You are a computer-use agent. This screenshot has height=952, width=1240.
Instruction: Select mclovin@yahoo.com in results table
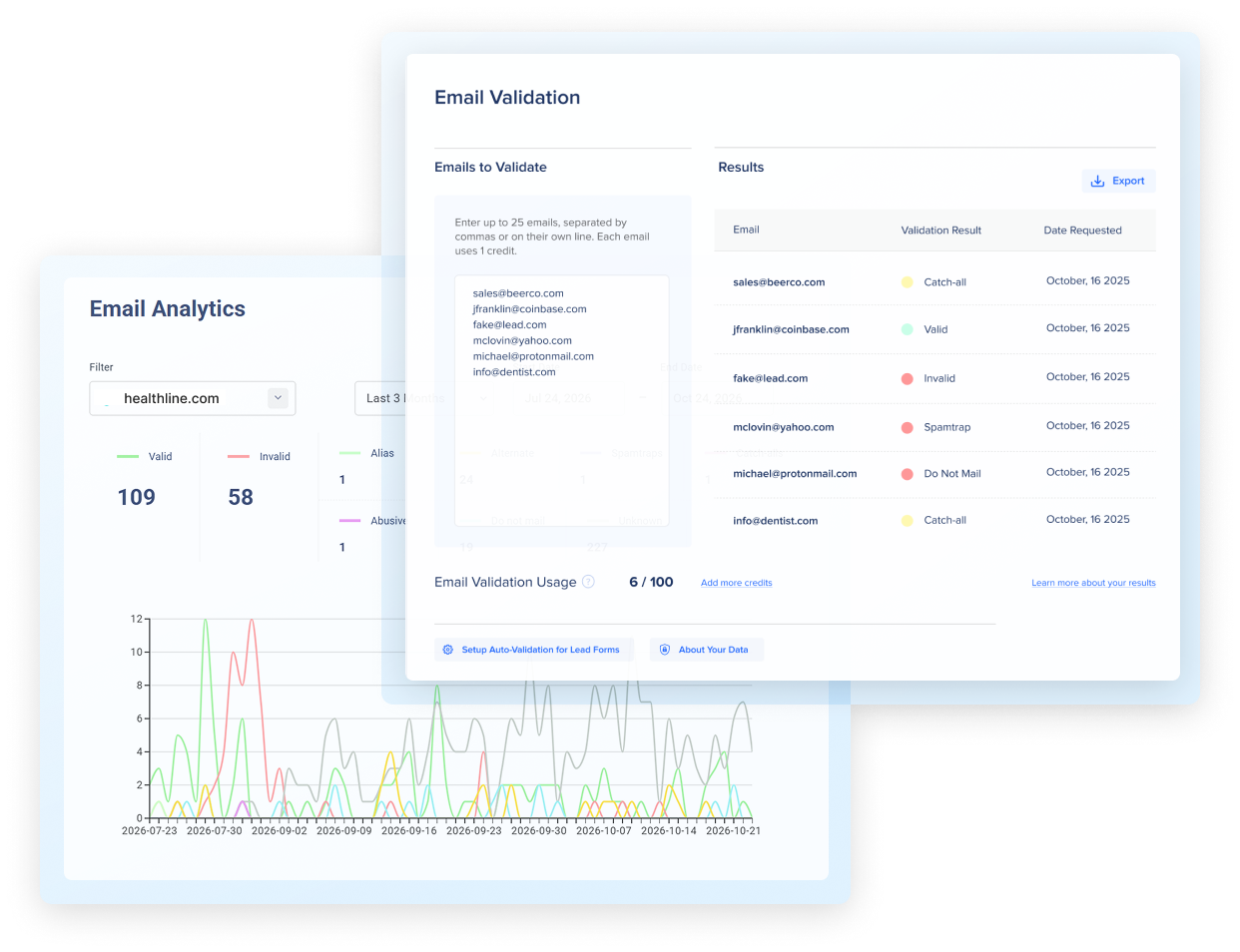click(783, 427)
